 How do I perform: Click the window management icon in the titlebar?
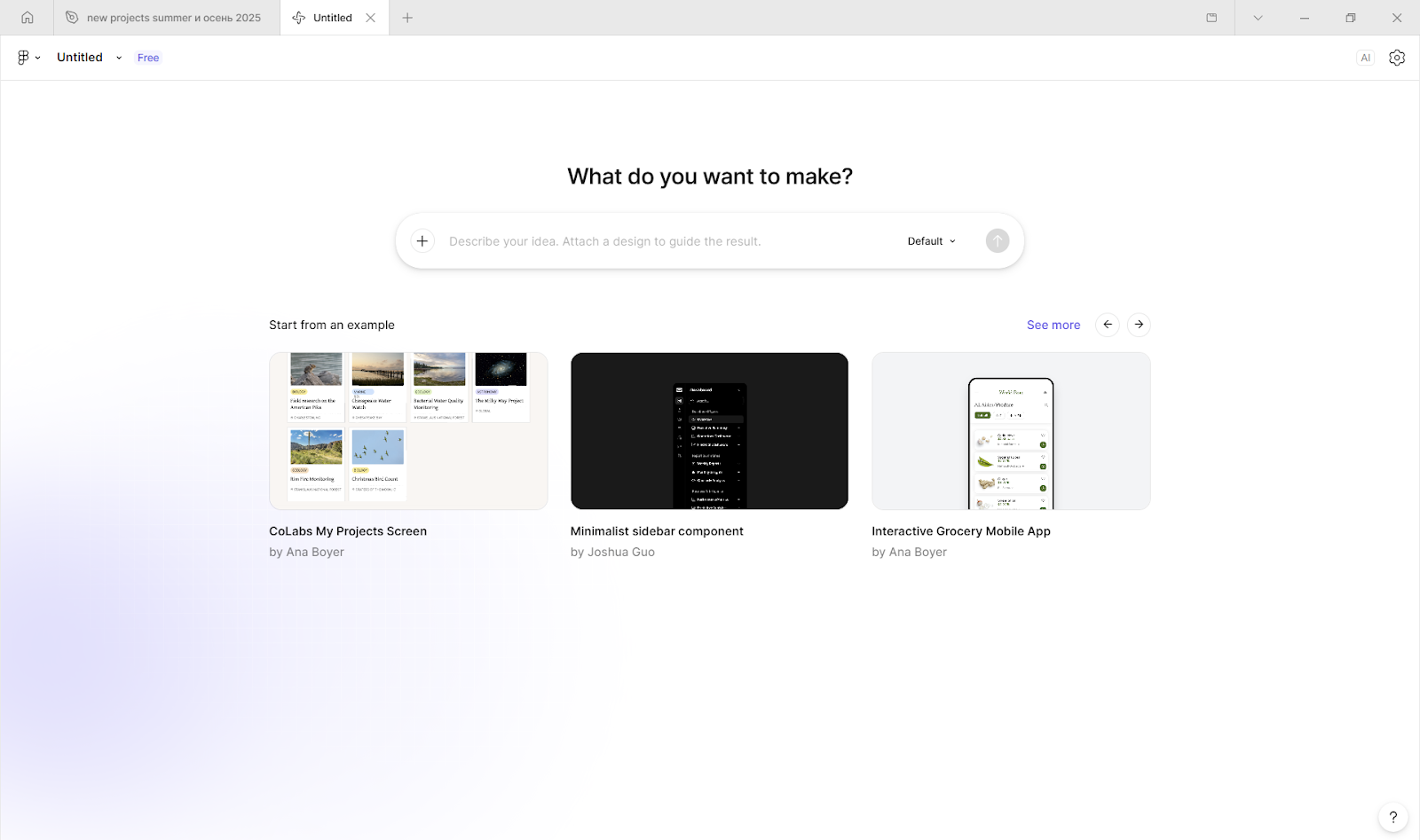tap(1211, 17)
